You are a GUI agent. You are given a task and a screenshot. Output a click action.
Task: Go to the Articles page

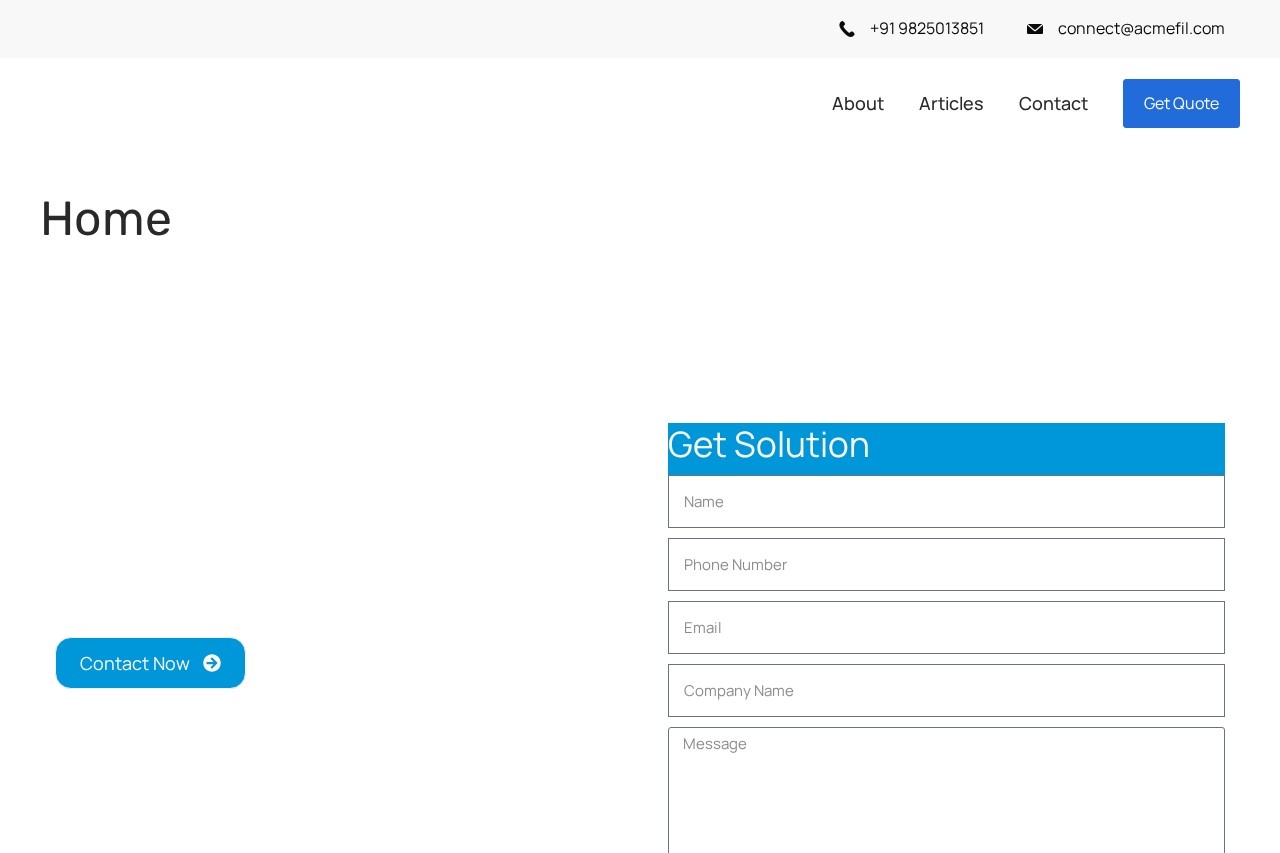[950, 104]
